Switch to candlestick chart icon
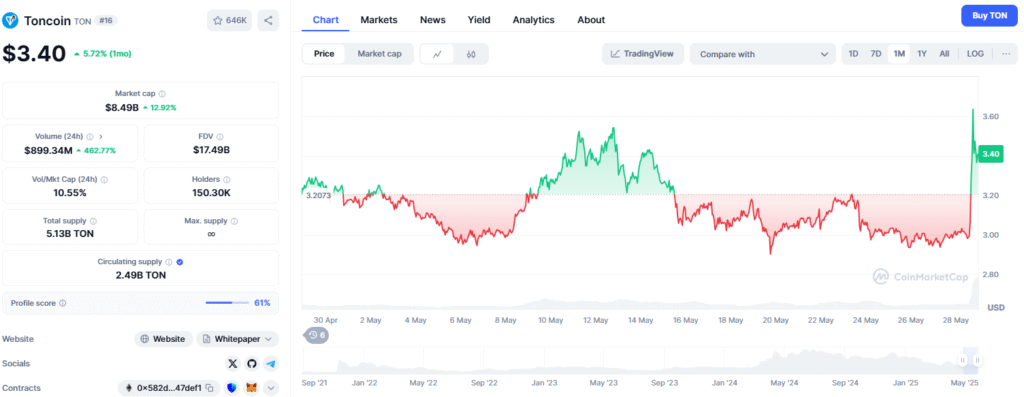 point(471,54)
